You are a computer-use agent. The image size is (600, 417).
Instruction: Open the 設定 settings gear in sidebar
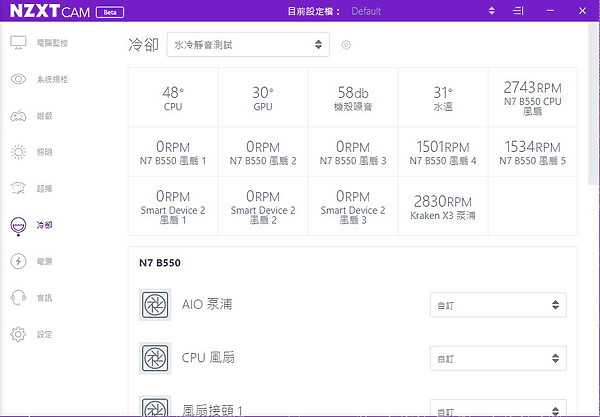click(18, 334)
